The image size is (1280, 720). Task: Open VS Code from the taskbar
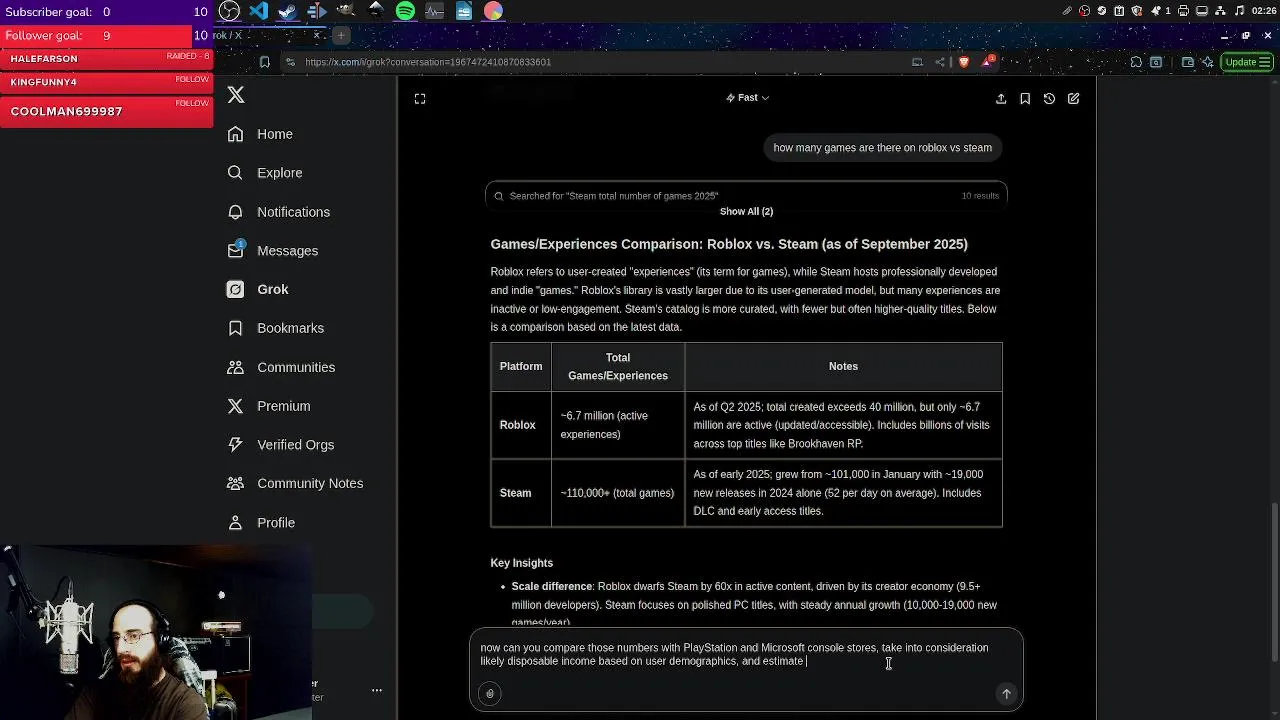(259, 11)
